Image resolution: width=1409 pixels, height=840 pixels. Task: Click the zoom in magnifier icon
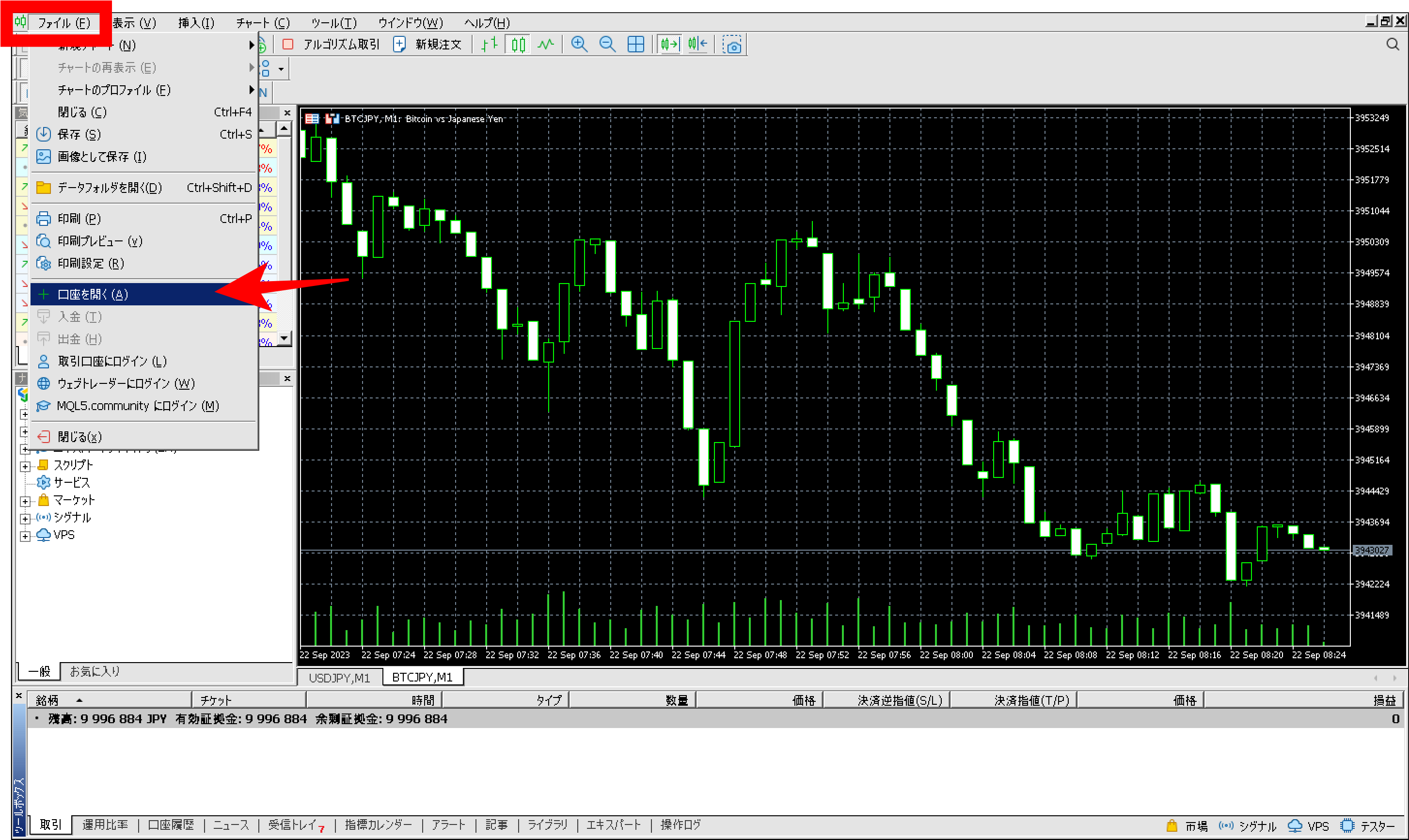pyautogui.click(x=578, y=44)
